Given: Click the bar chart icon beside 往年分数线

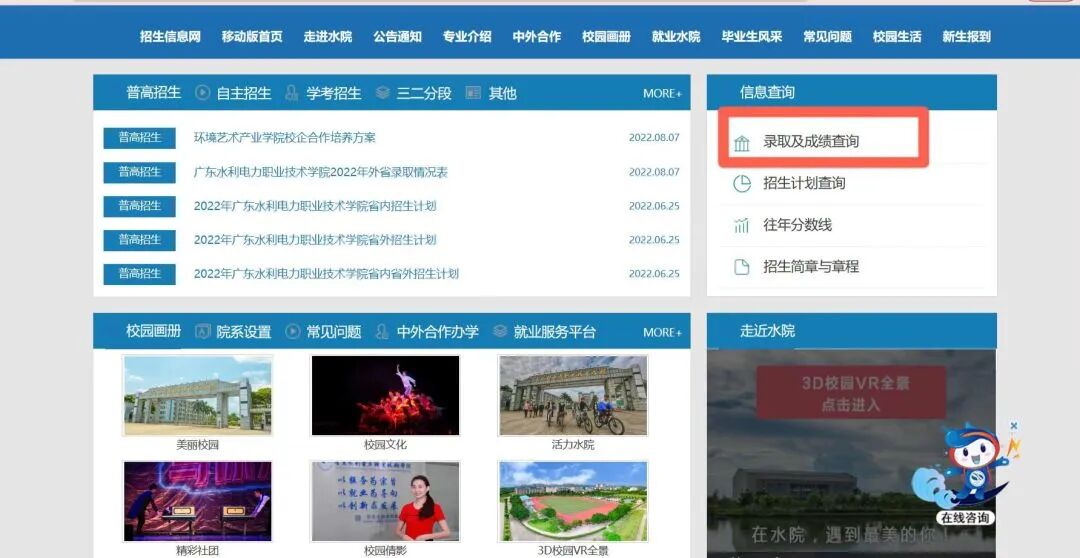Looking at the screenshot, I should [x=741, y=225].
